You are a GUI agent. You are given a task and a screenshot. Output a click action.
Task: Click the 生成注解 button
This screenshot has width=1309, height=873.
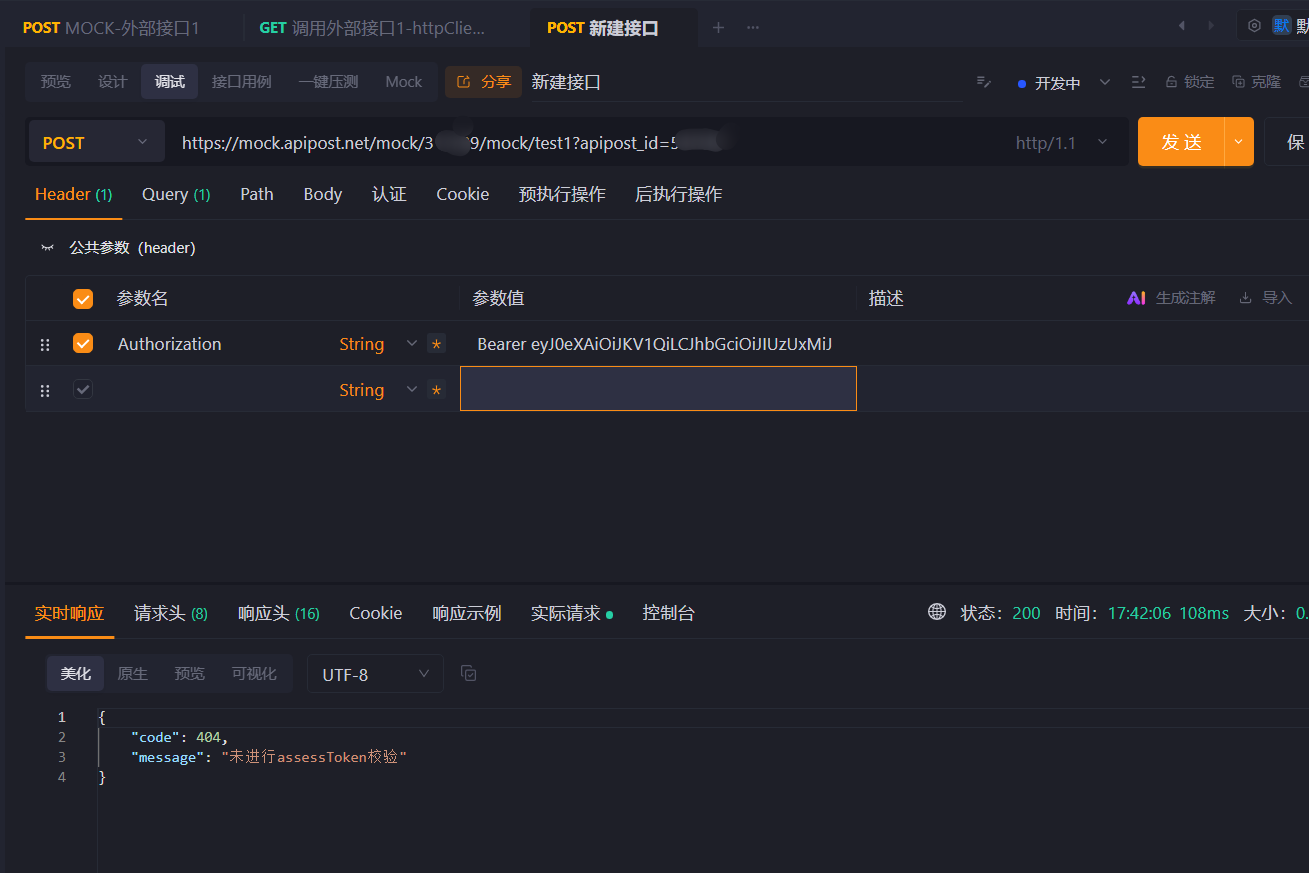pyautogui.click(x=1172, y=298)
